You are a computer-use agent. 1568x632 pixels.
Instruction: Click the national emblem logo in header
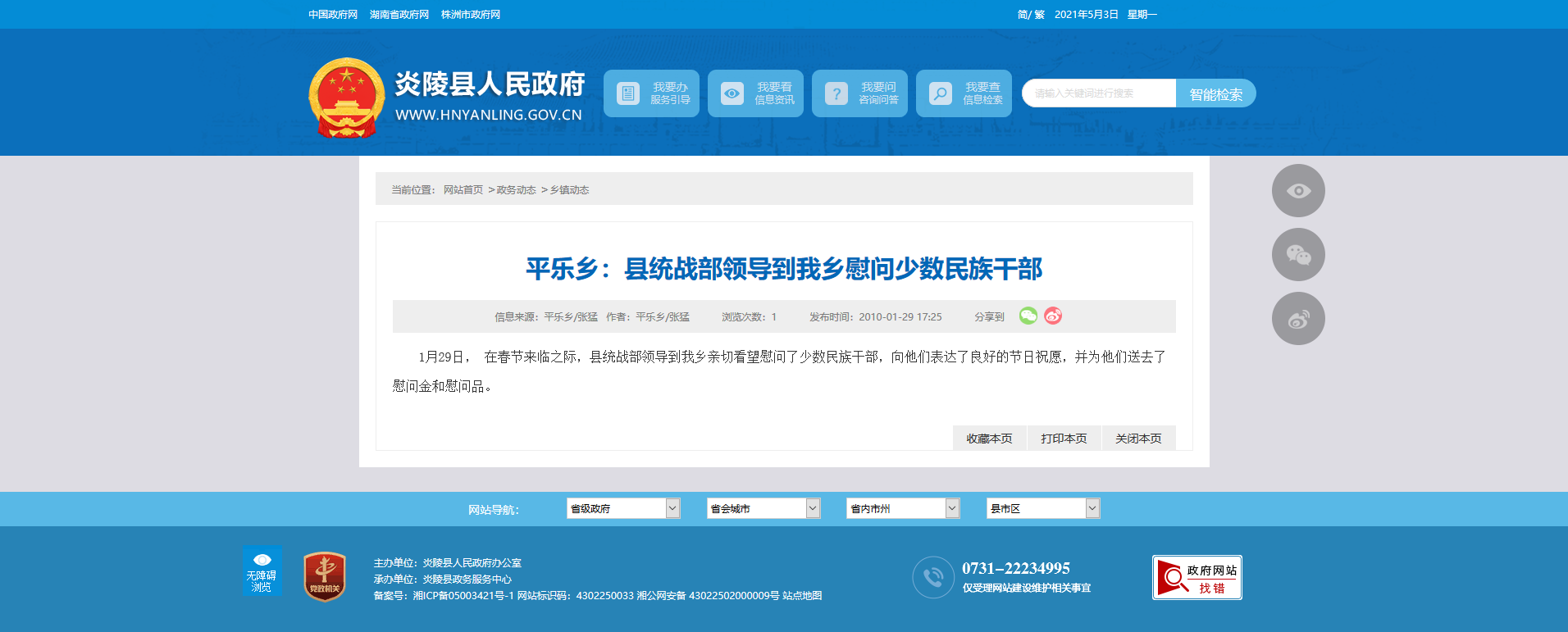(346, 97)
